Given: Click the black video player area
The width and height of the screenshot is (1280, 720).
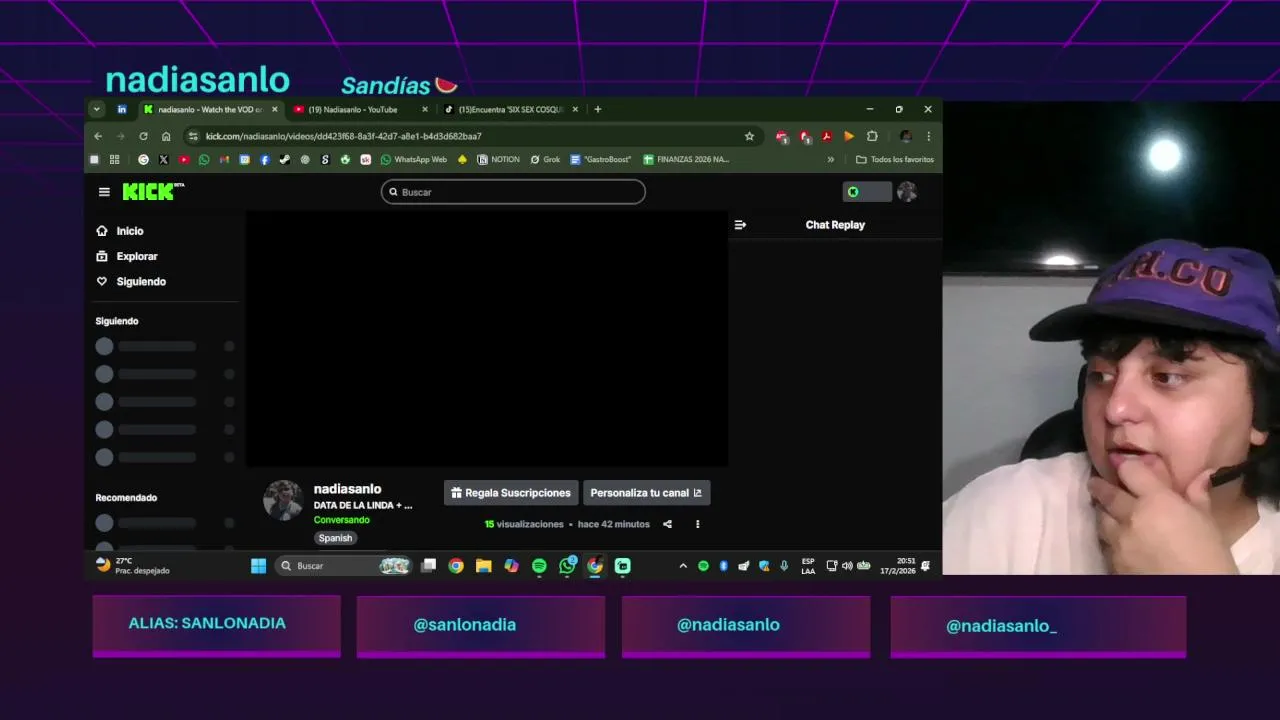Looking at the screenshot, I should [x=487, y=339].
